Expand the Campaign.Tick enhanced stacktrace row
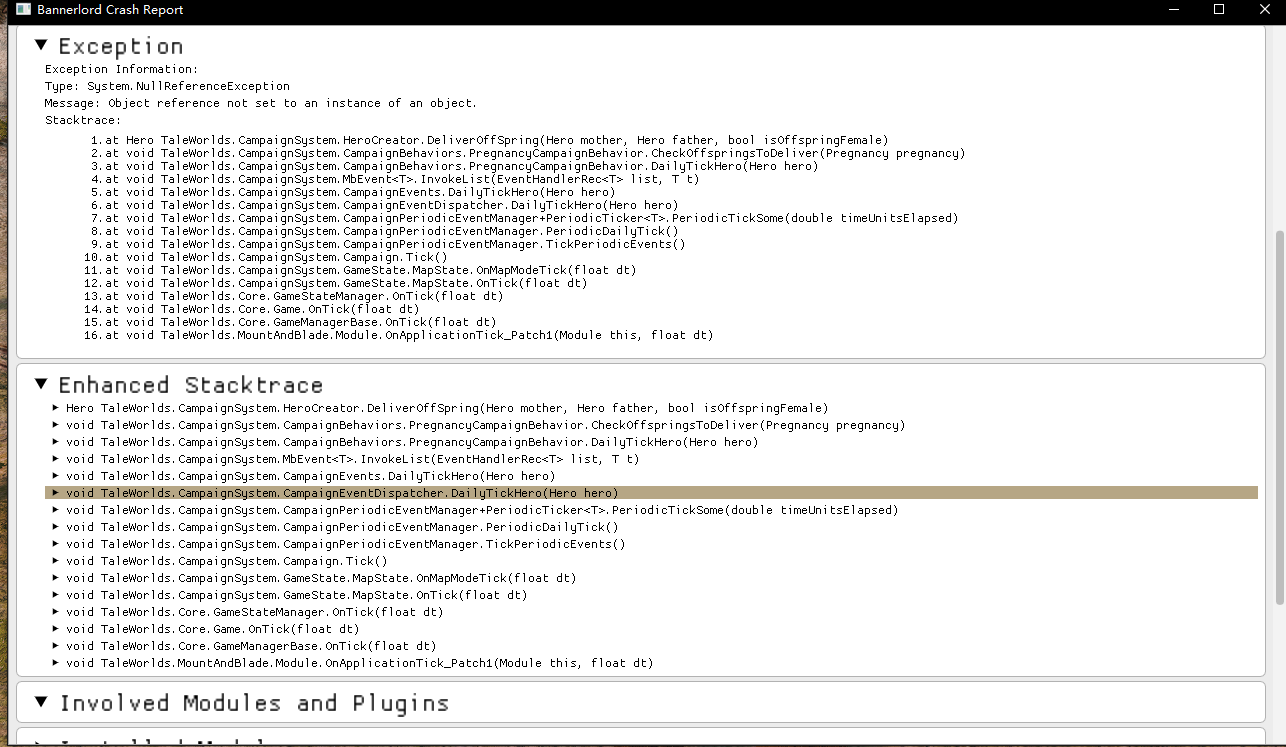This screenshot has width=1286, height=747. coord(56,561)
